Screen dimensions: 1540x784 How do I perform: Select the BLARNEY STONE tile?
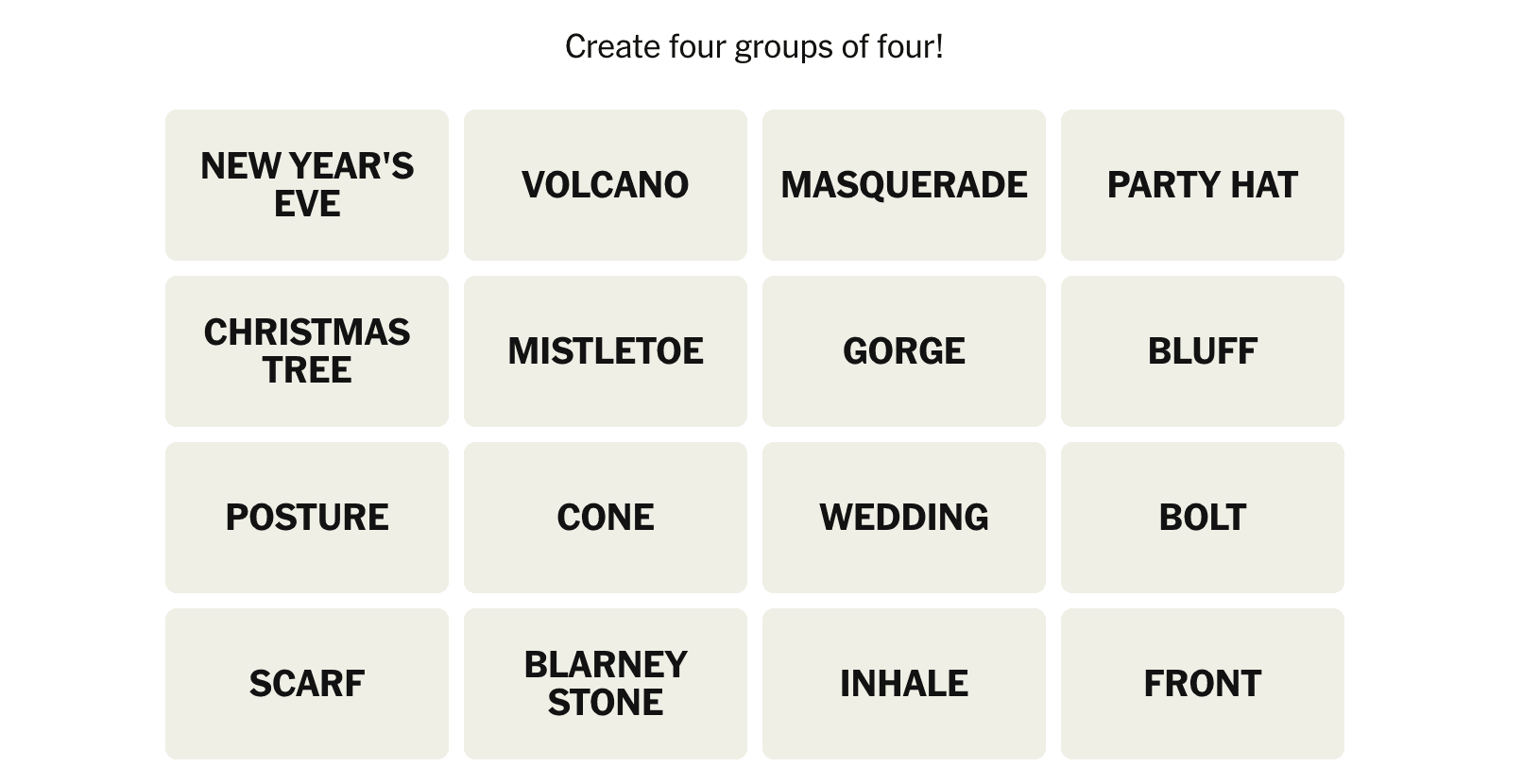pyautogui.click(x=606, y=684)
